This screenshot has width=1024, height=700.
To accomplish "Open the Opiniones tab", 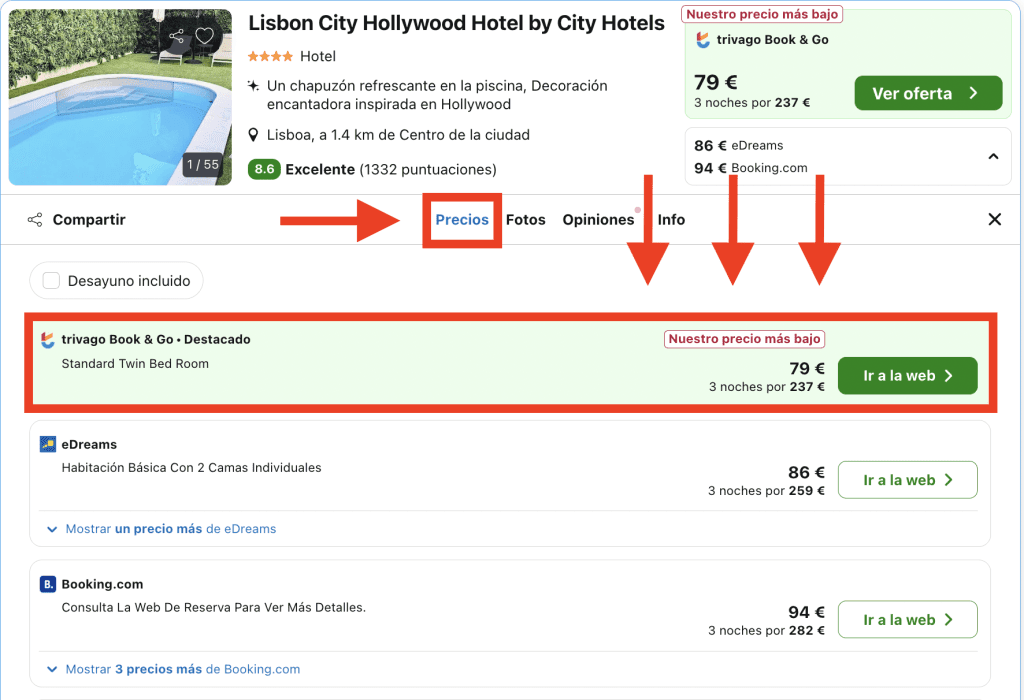I will point(598,220).
